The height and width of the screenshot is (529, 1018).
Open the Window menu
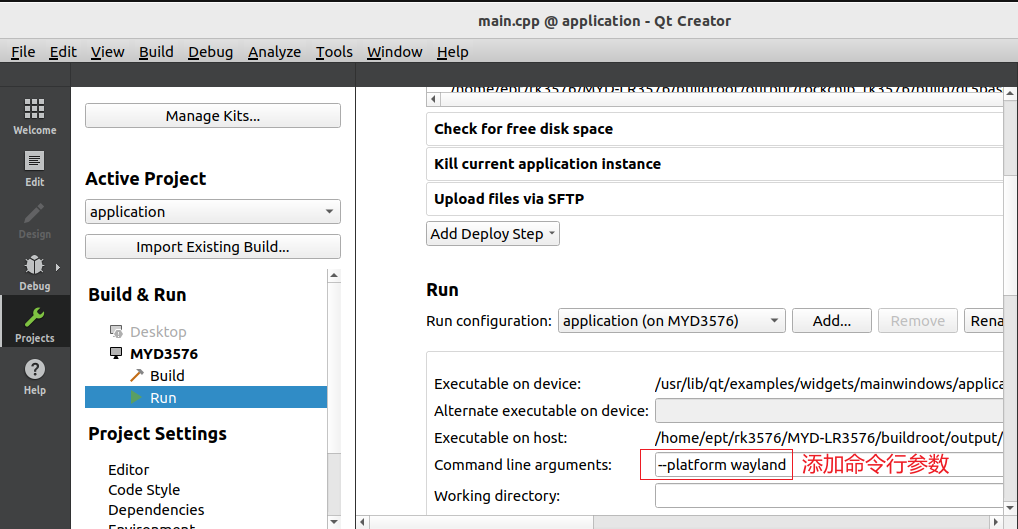click(x=394, y=52)
